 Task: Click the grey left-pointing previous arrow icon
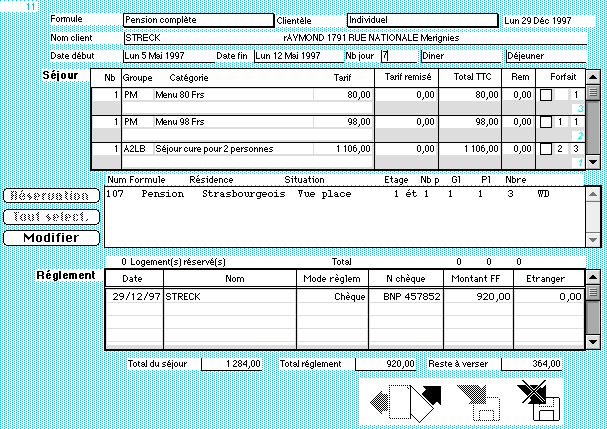[x=379, y=402]
